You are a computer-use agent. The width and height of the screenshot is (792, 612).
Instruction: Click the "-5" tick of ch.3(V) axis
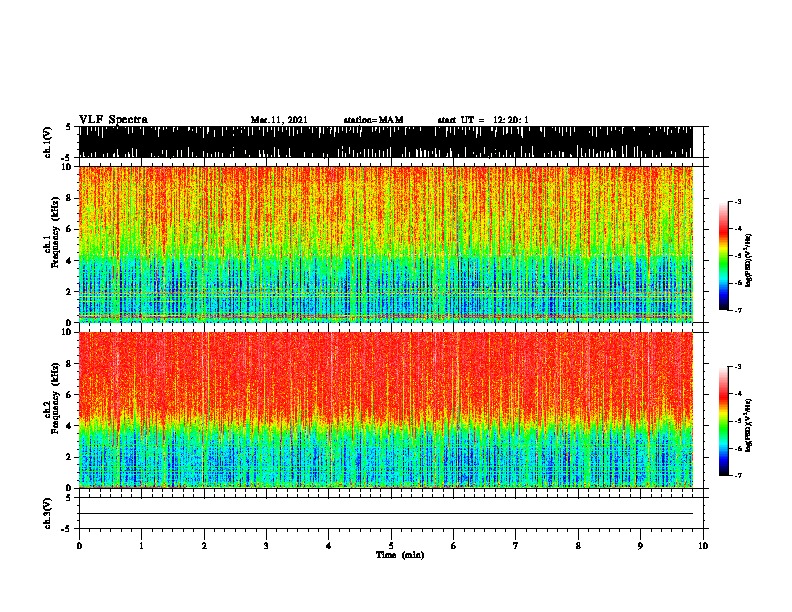(x=67, y=529)
